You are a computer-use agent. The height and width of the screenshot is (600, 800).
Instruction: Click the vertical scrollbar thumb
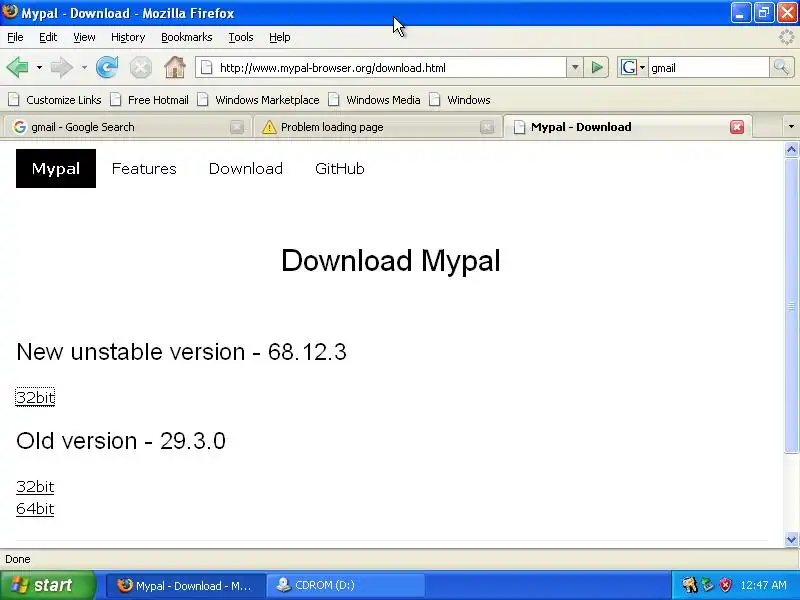click(791, 305)
